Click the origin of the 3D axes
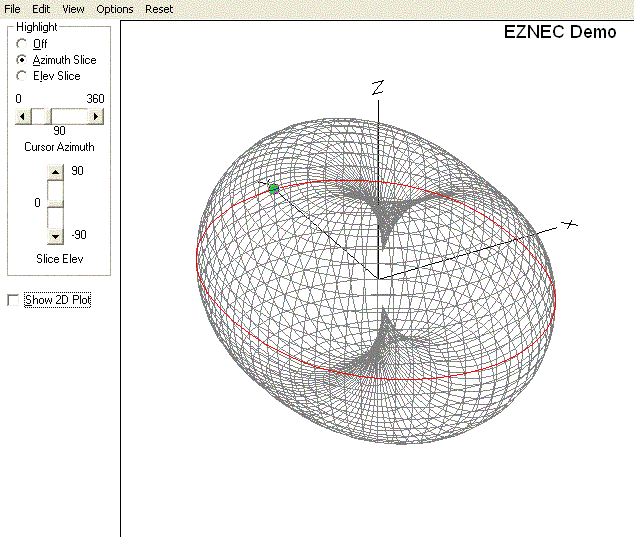 (377, 279)
